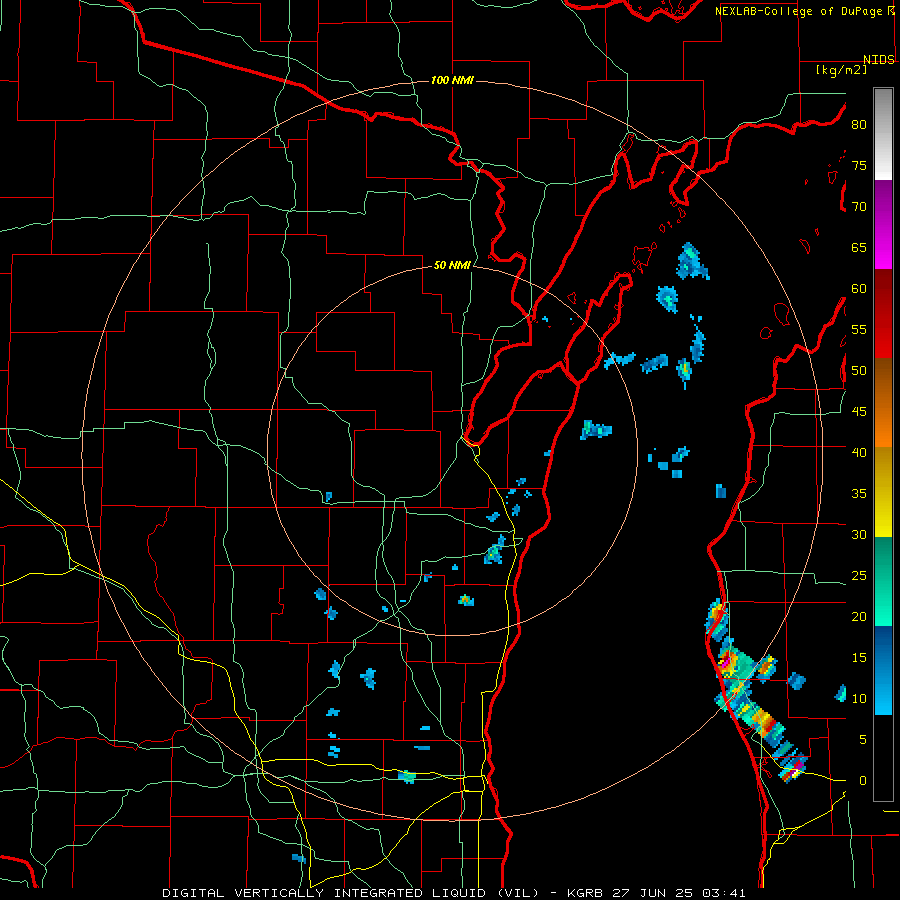The image size is (900, 900).
Task: Click the 20 value on the color scale
Action: pyautogui.click(x=859, y=617)
